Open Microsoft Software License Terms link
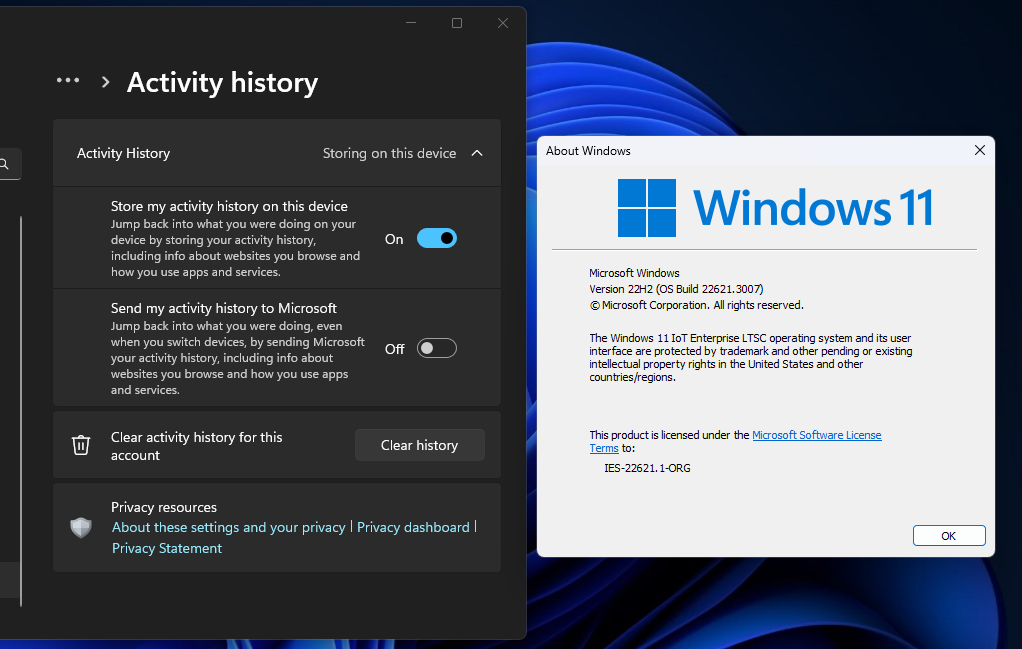1022x649 pixels. 817,435
